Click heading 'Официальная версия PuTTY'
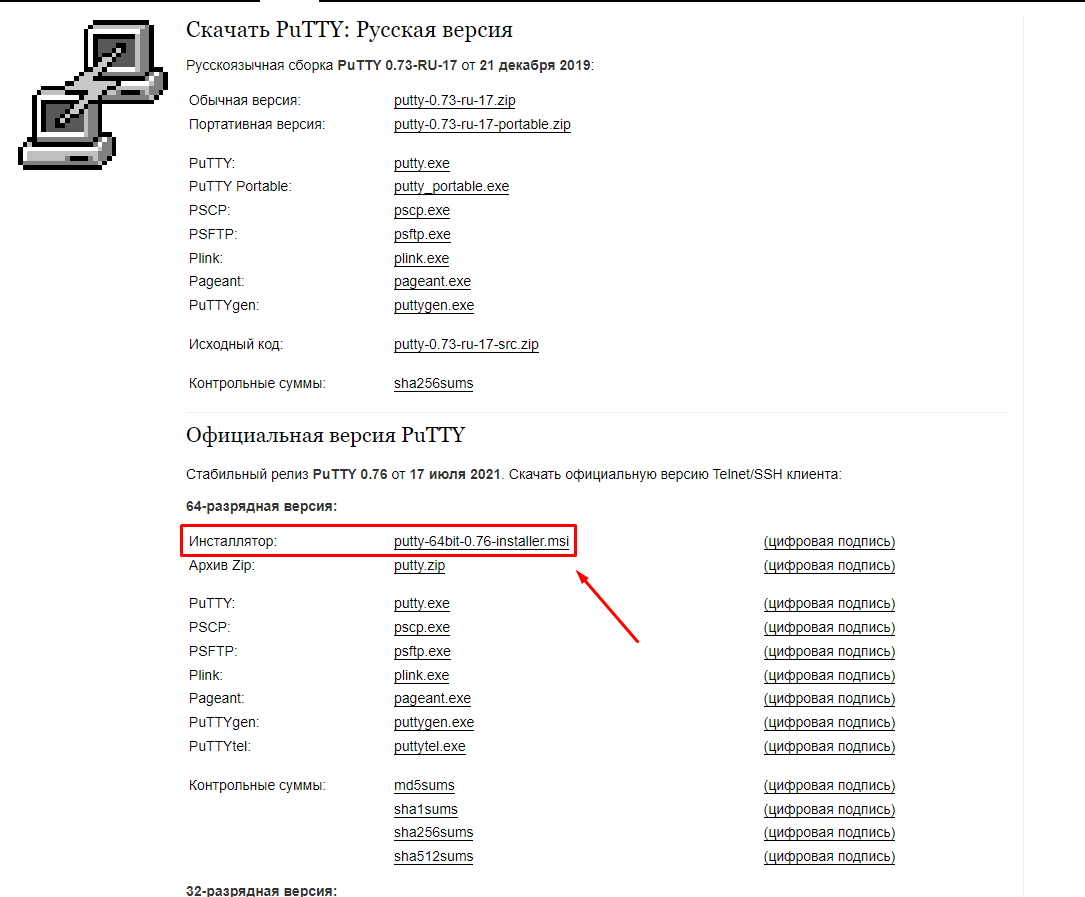The image size is (1085, 897). click(x=325, y=435)
